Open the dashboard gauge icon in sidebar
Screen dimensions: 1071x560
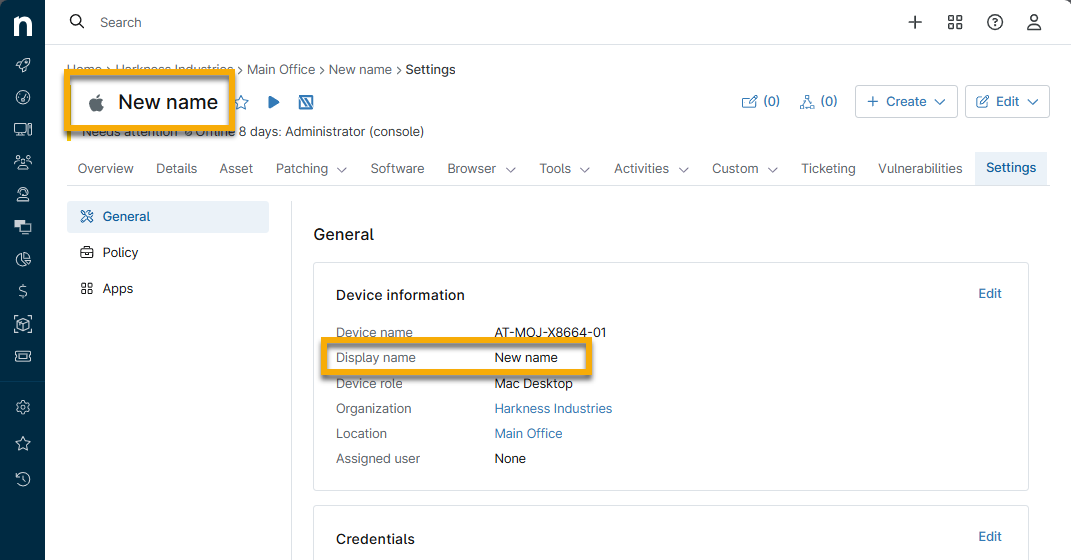pyautogui.click(x=22, y=97)
